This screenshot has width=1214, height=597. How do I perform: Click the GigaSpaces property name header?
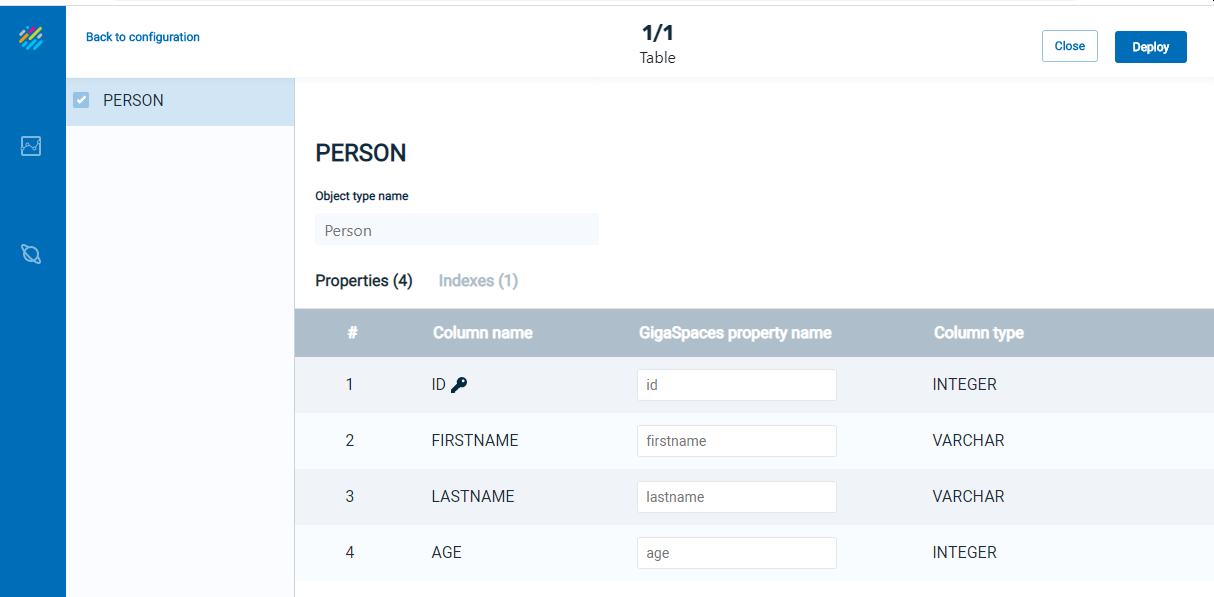pyautogui.click(x=735, y=333)
